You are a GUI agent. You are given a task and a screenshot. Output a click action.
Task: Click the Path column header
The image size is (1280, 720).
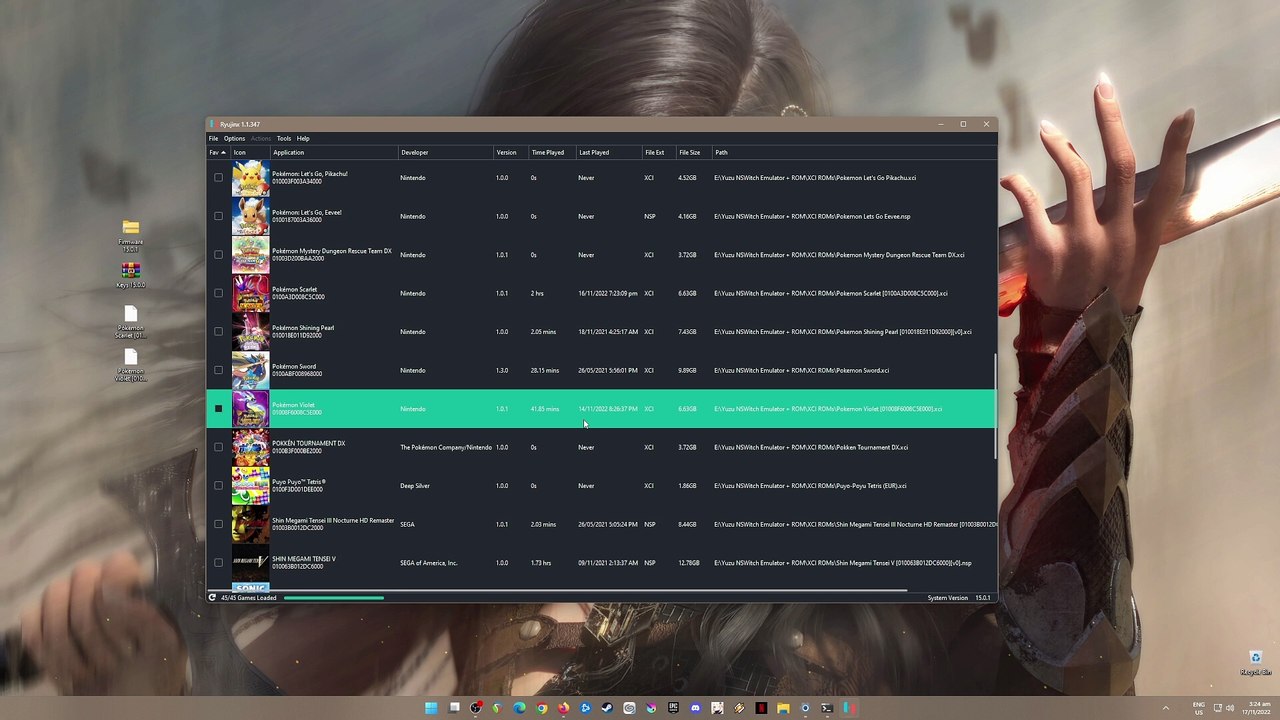coord(853,153)
